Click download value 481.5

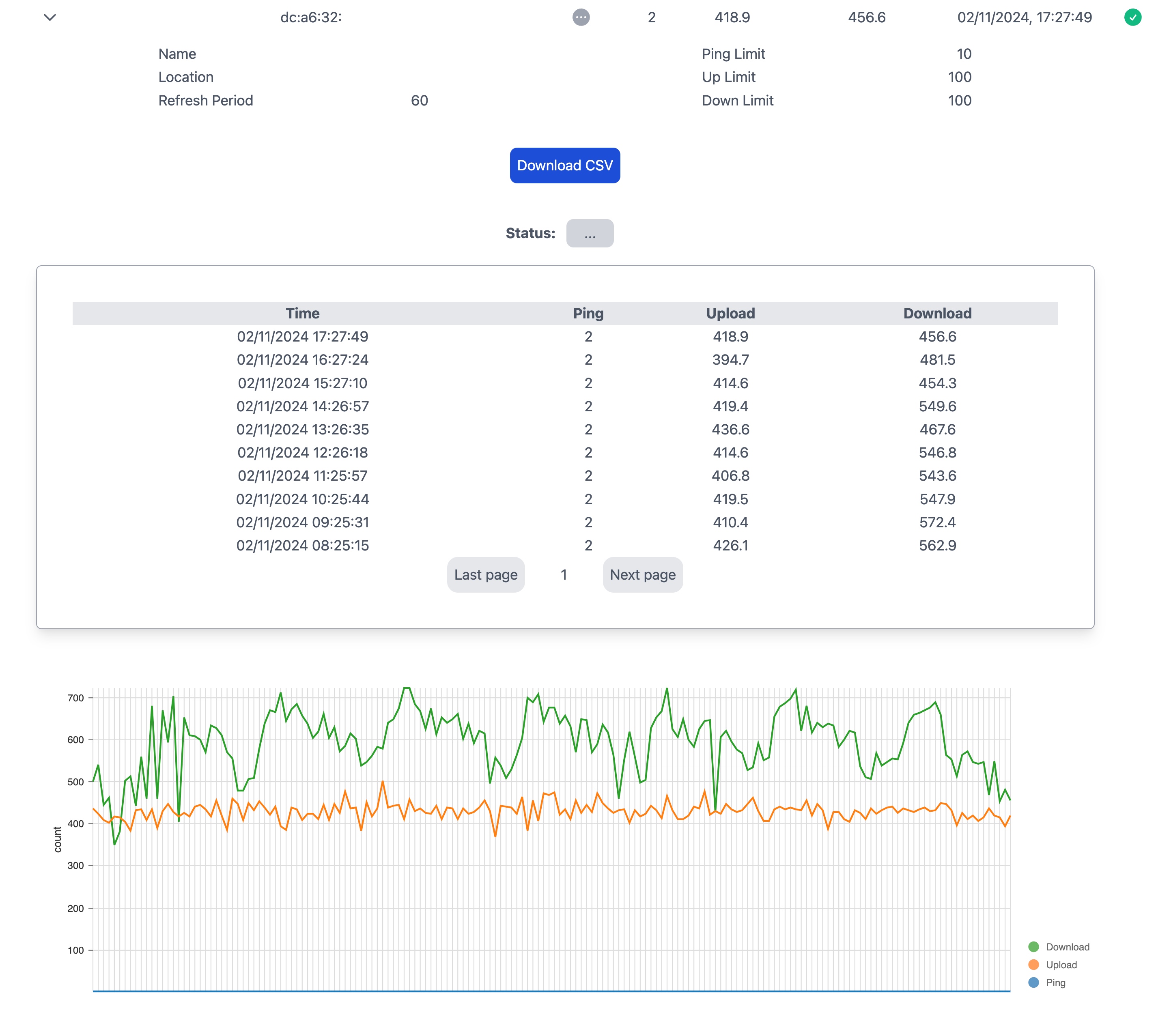937,360
